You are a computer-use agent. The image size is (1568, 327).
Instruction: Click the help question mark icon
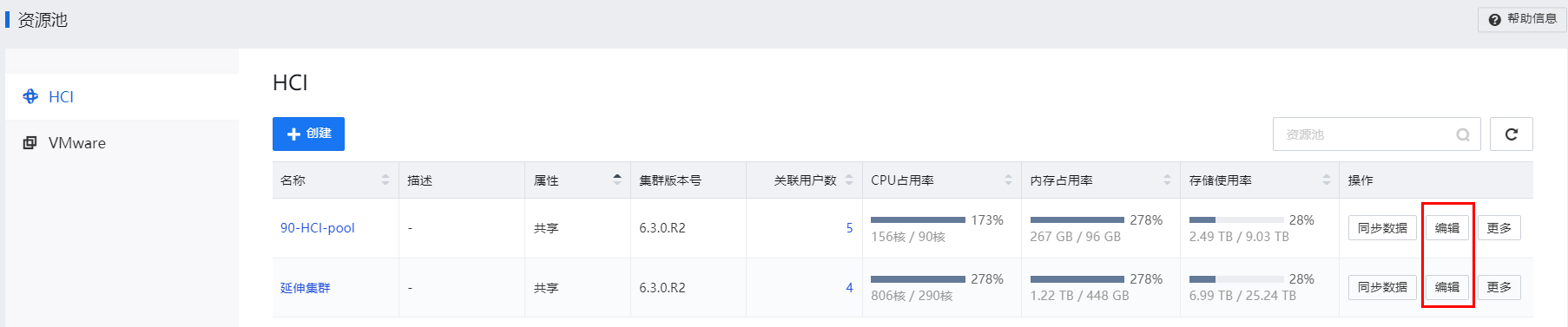[1494, 19]
